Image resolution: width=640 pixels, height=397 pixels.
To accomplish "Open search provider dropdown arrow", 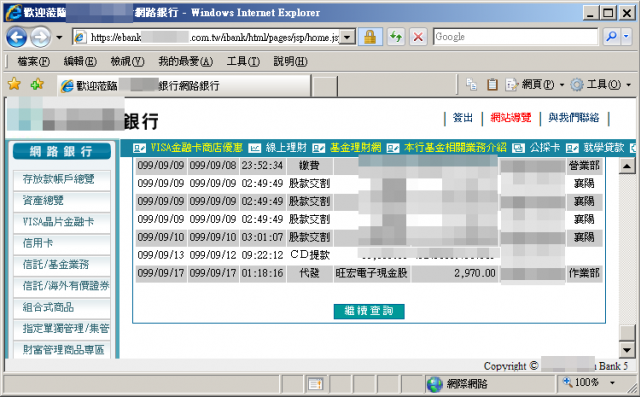I will point(626,37).
